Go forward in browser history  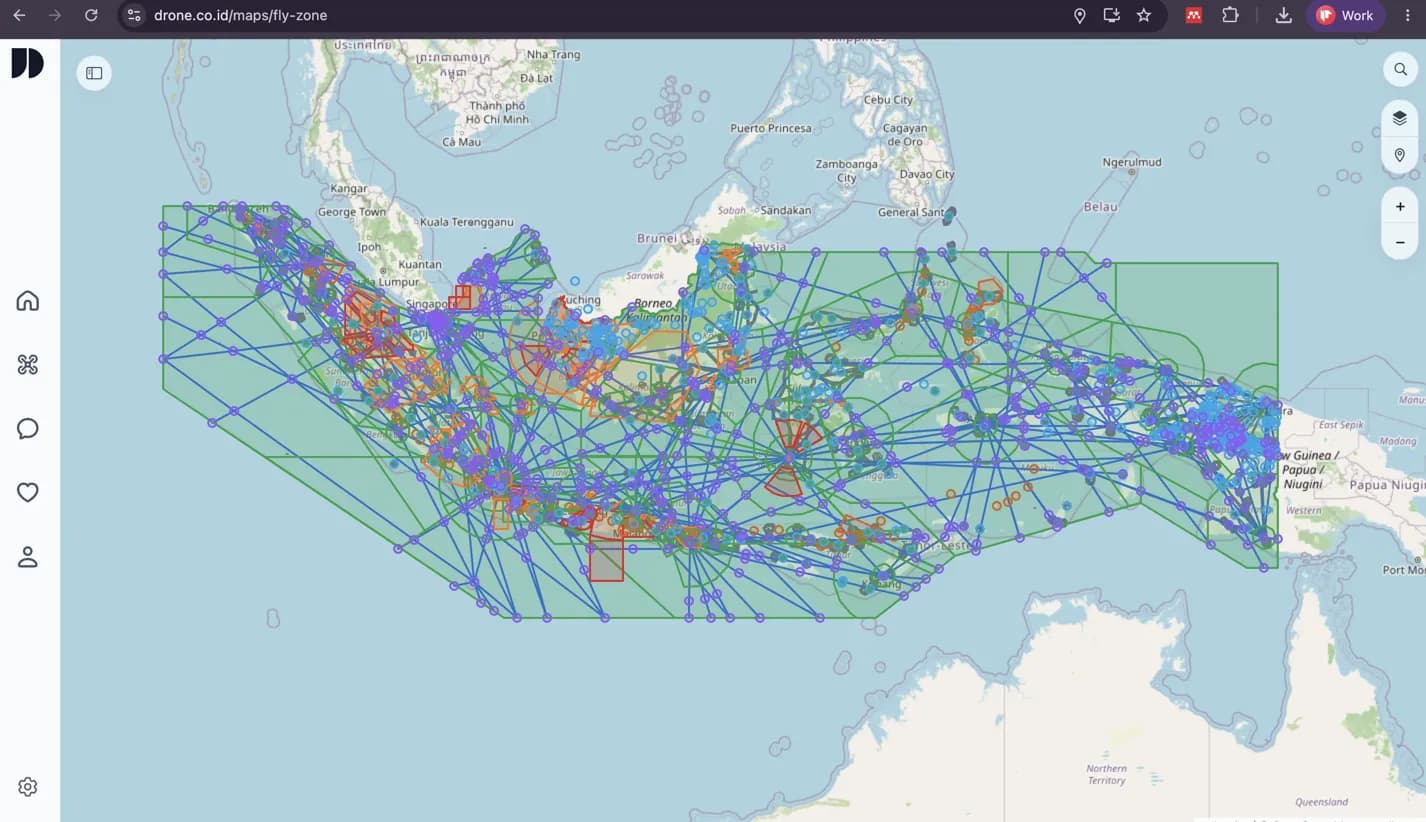coord(55,15)
